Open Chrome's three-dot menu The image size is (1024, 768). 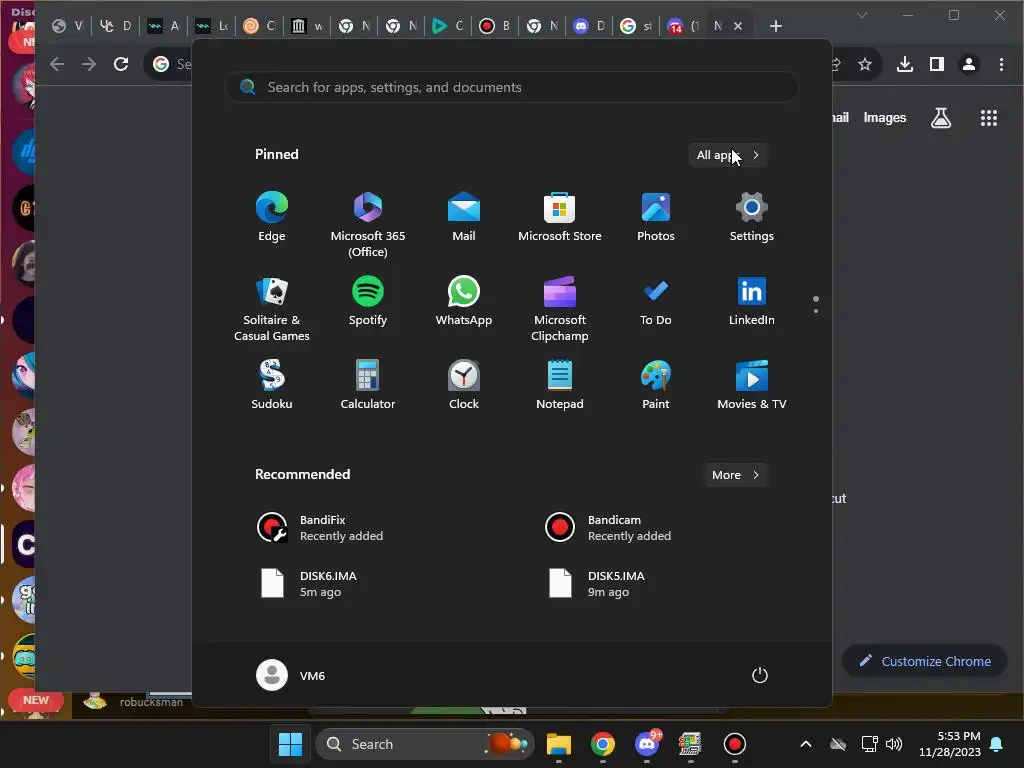tap(1001, 64)
